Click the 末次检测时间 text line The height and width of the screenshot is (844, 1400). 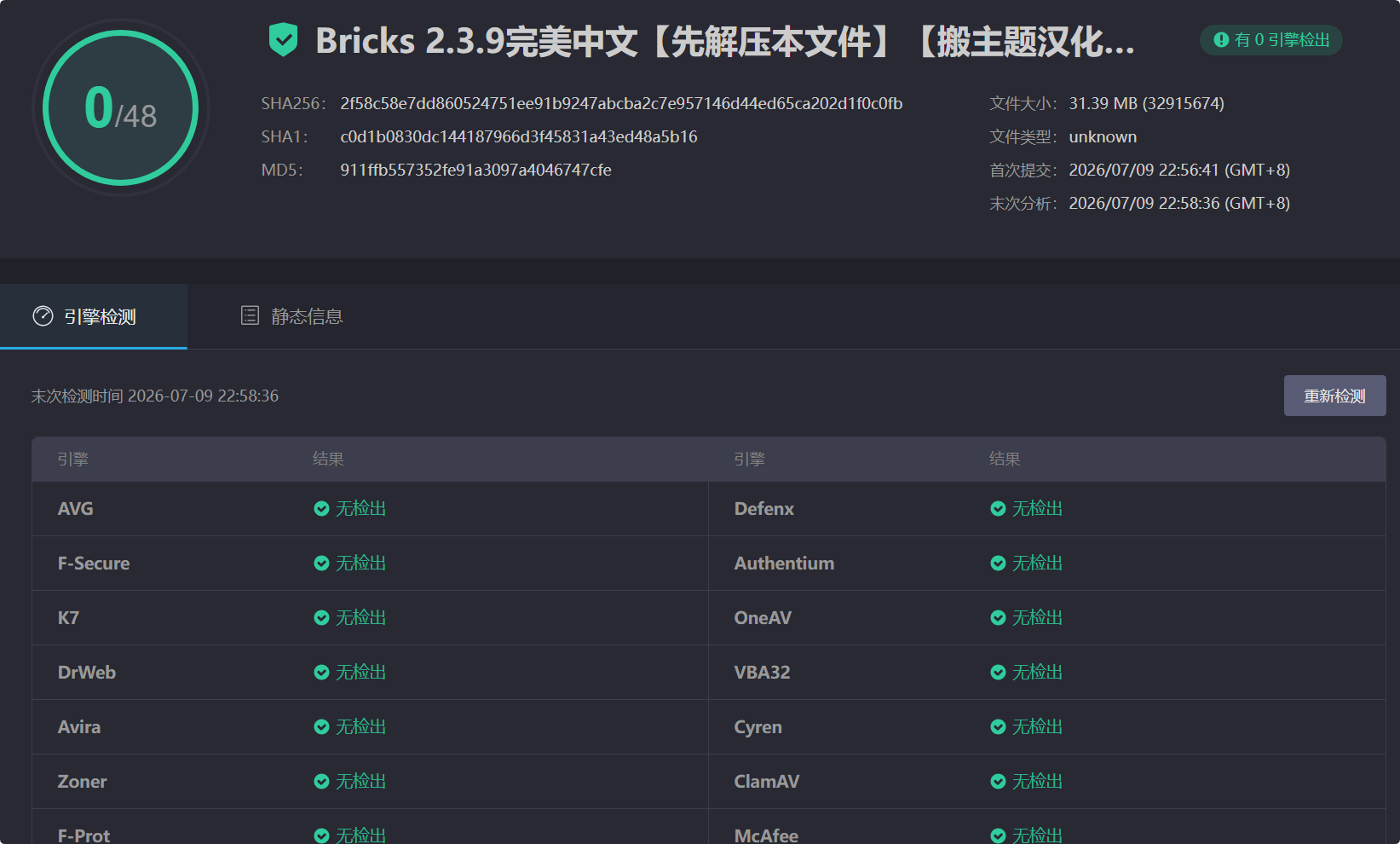(x=155, y=396)
